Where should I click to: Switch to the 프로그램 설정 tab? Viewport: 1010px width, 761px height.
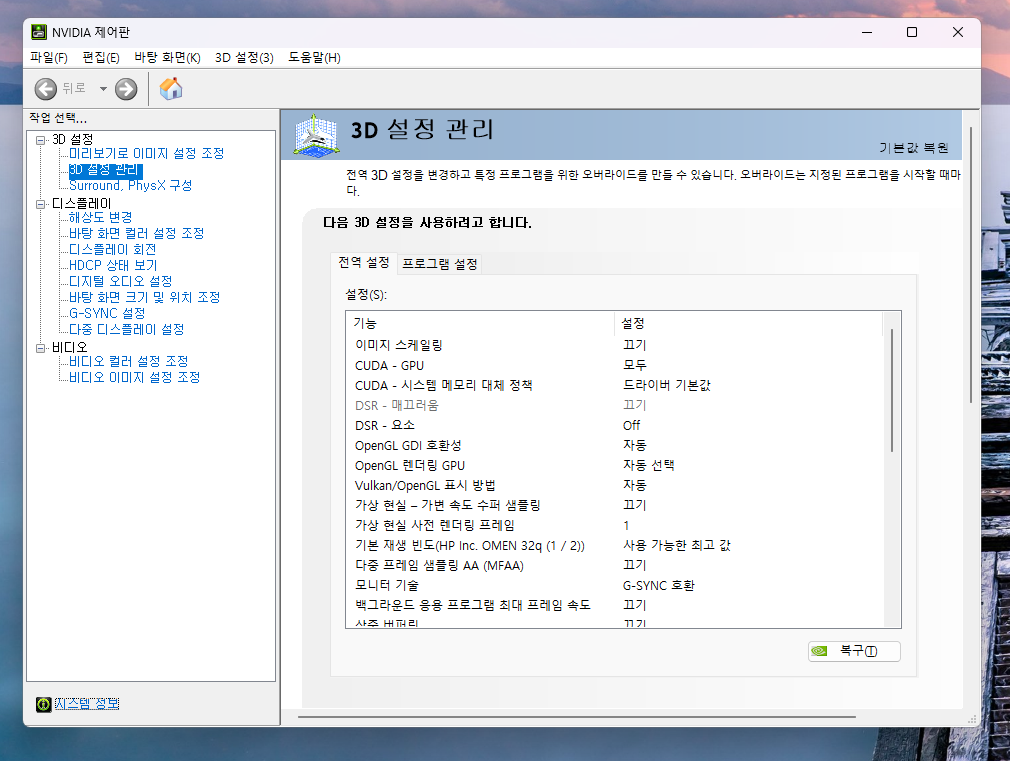pyautogui.click(x=440, y=264)
